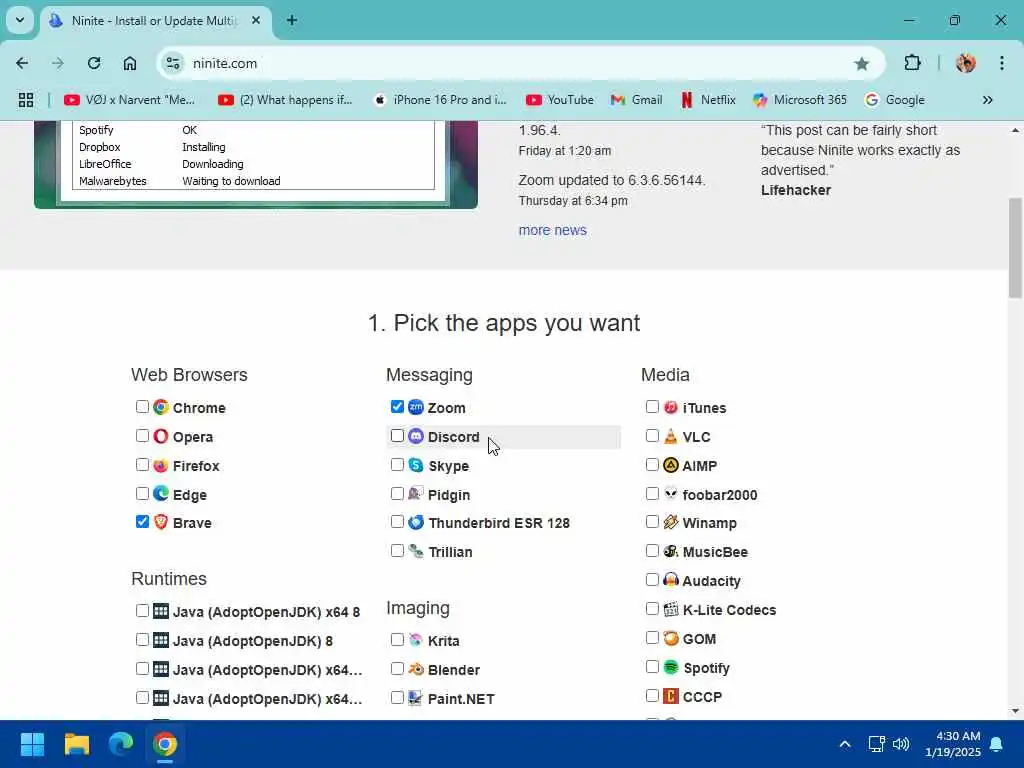Screen dimensions: 1024x768
Task: Check the Edge checkbox
Action: (x=142, y=494)
